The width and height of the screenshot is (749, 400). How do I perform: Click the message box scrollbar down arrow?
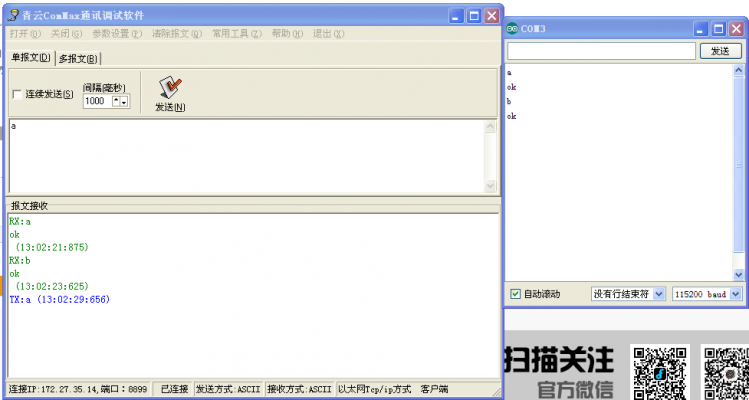(x=490, y=186)
